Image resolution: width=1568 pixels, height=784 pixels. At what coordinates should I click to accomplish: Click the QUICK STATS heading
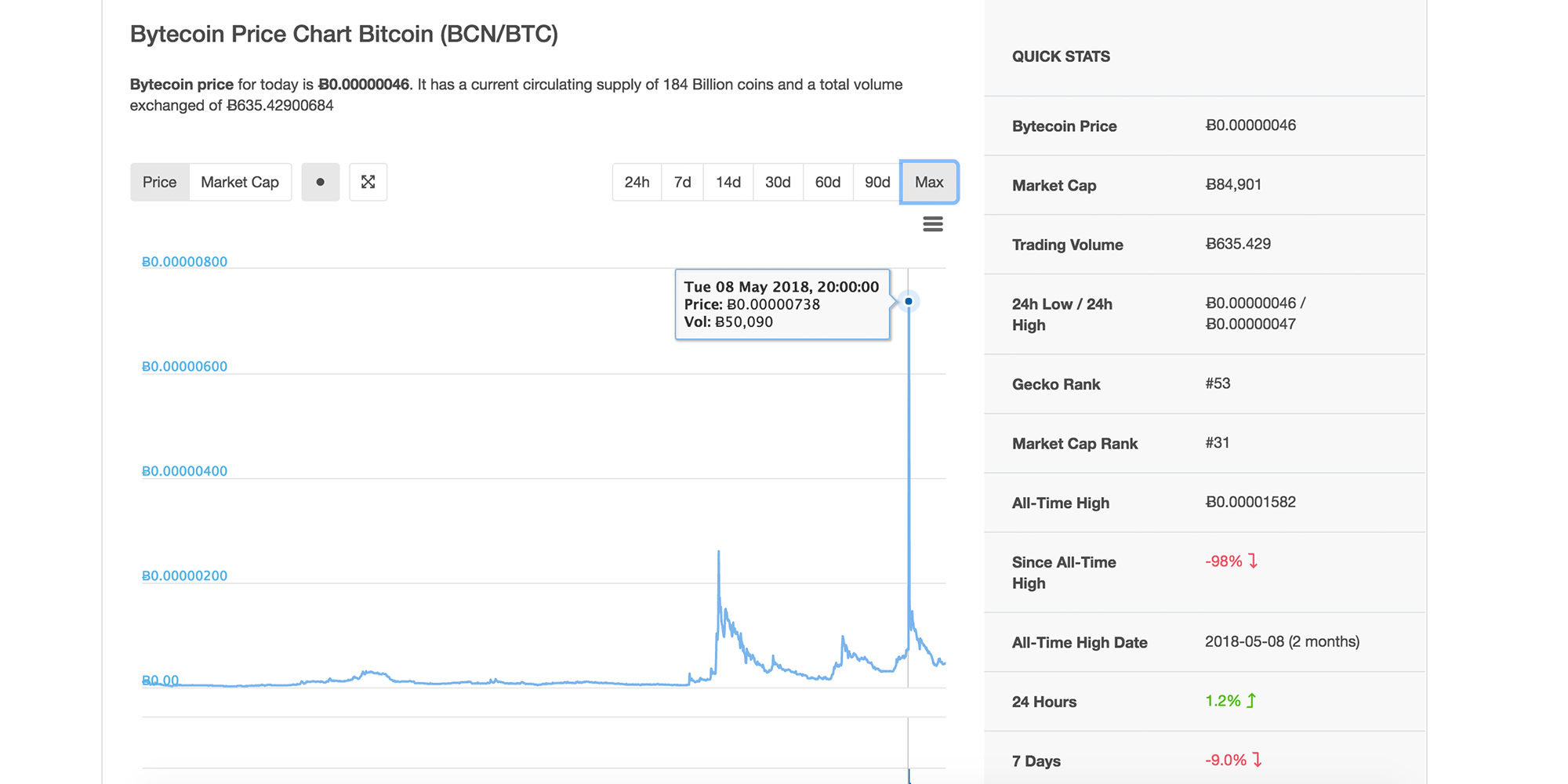[1061, 56]
